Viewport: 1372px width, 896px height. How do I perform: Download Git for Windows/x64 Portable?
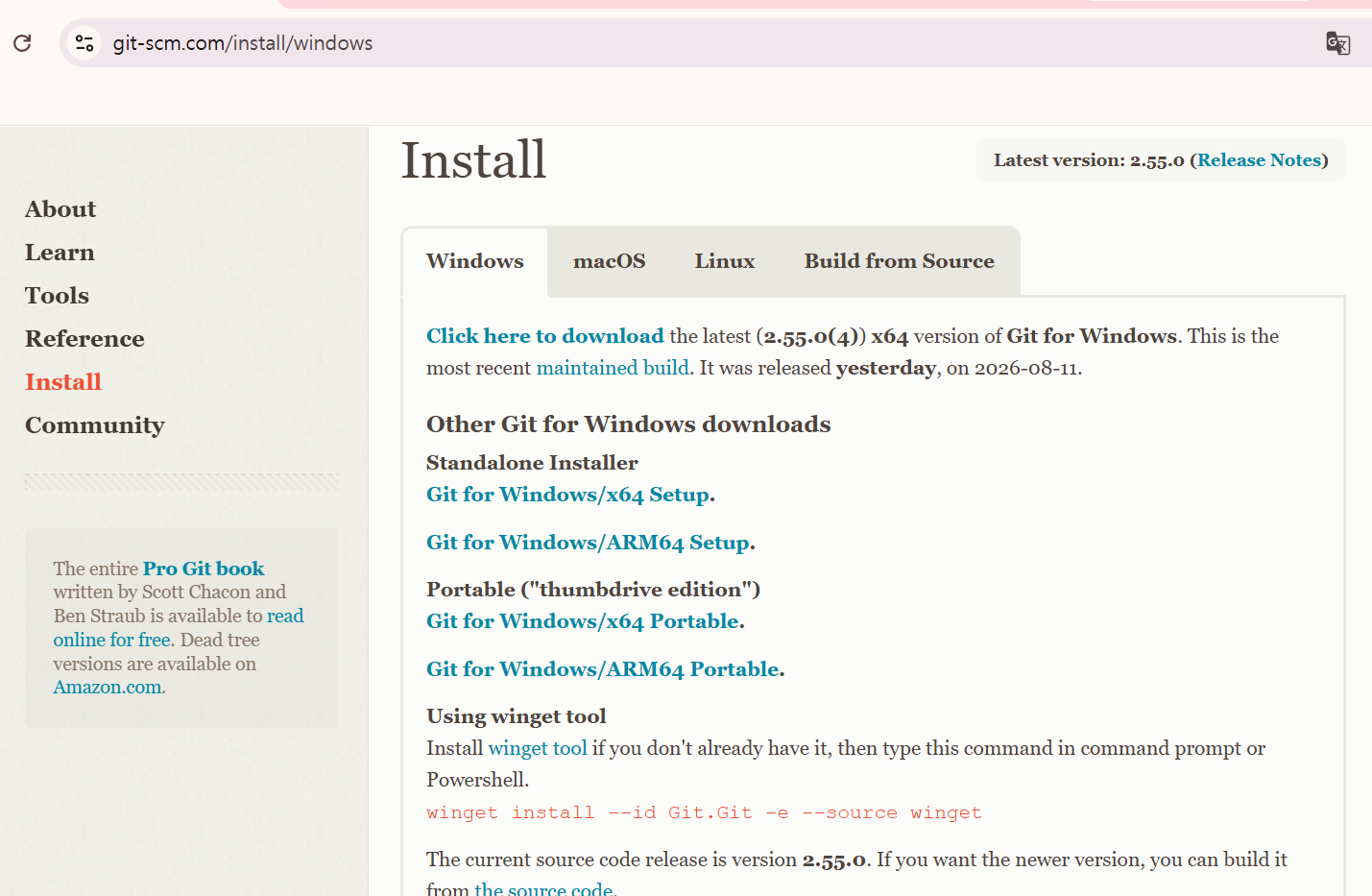[x=583, y=621]
